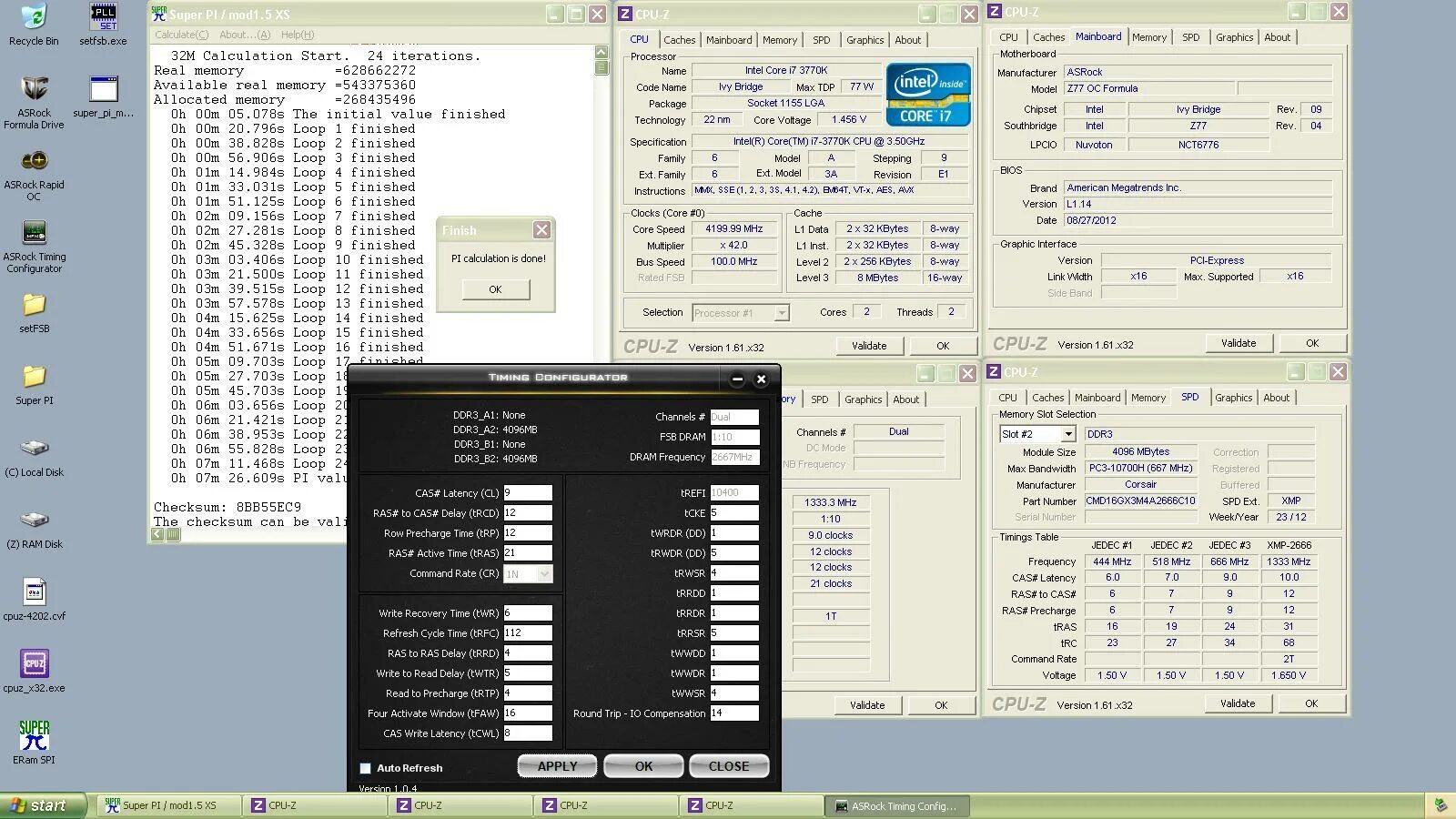This screenshot has width=1456, height=819.
Task: Click Validate in CPU-Z Memory window
Action: (x=867, y=705)
